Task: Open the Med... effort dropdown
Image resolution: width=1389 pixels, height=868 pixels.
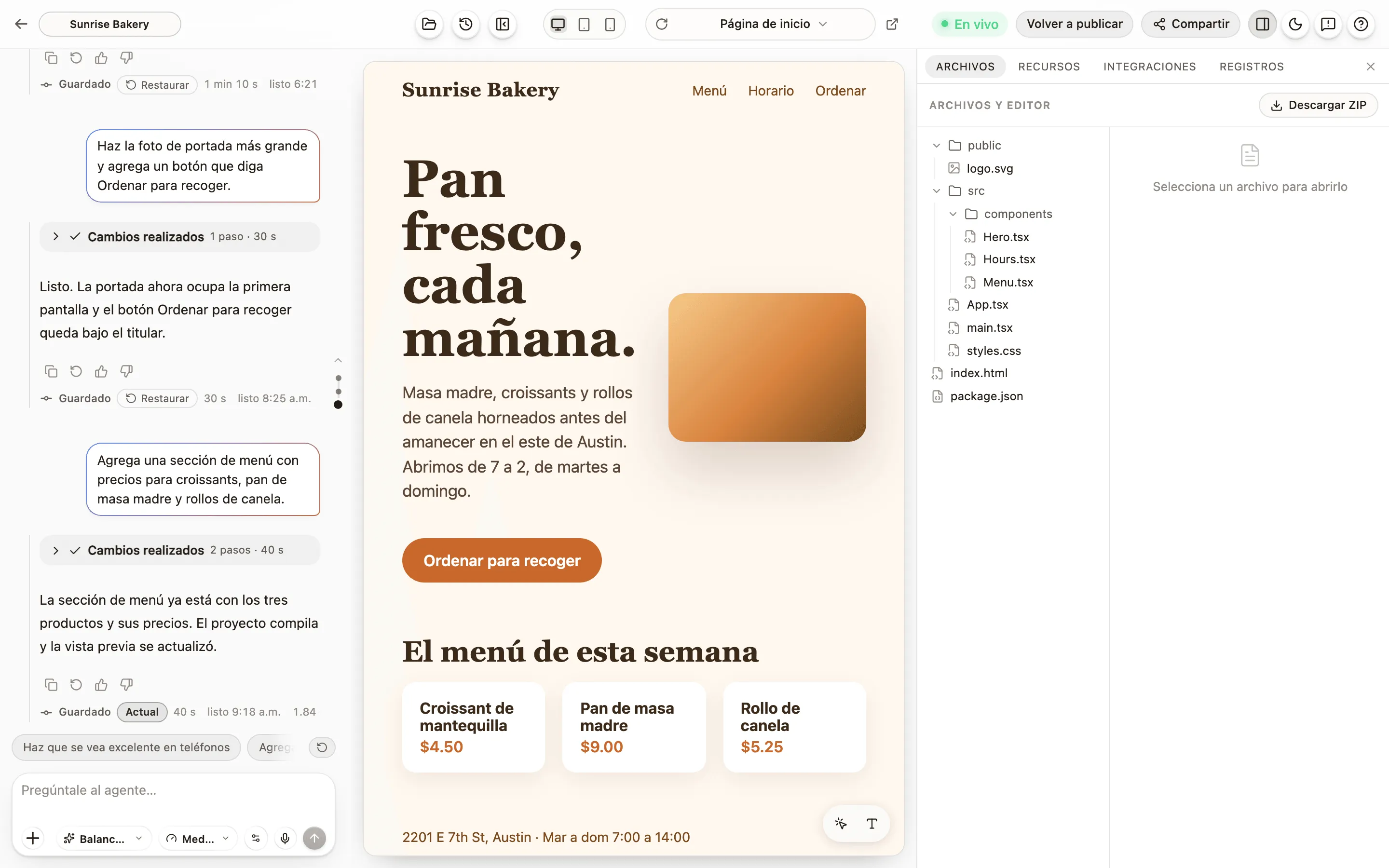Action: (197, 839)
